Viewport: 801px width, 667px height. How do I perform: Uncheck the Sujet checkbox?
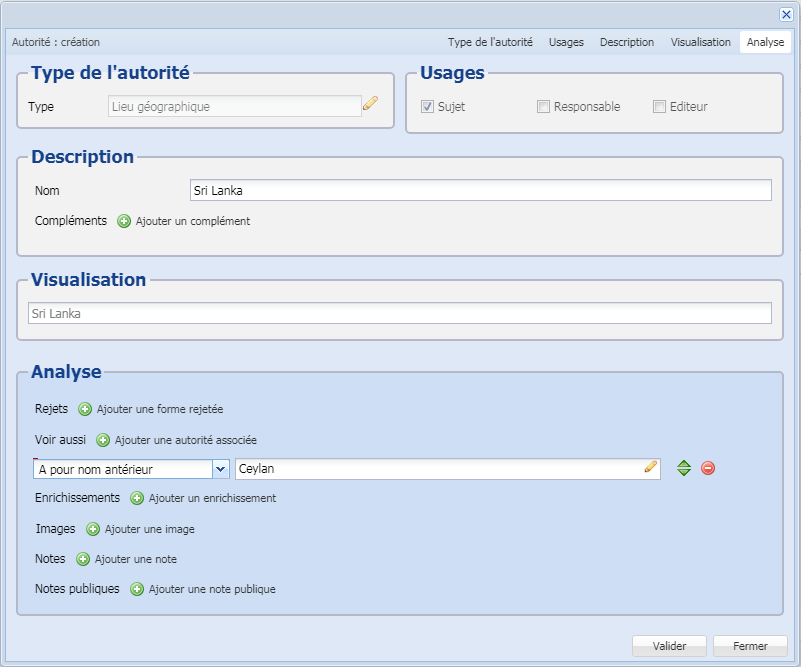(x=429, y=105)
